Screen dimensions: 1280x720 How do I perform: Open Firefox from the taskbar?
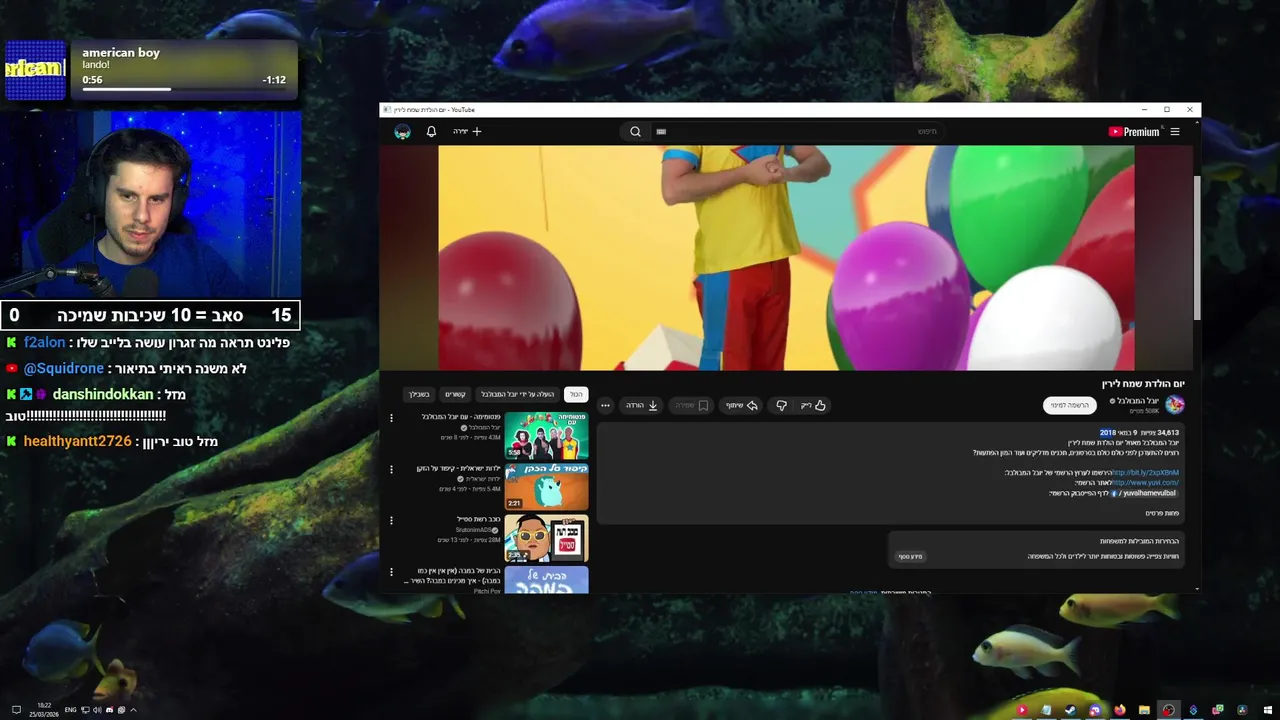tap(1119, 710)
